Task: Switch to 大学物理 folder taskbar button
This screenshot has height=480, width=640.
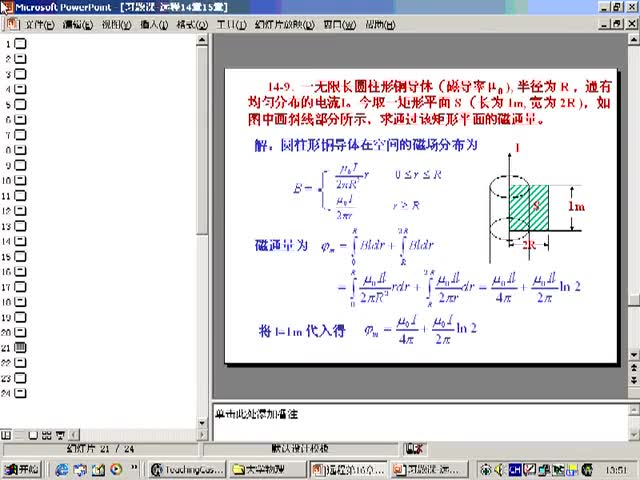Action: point(267,470)
